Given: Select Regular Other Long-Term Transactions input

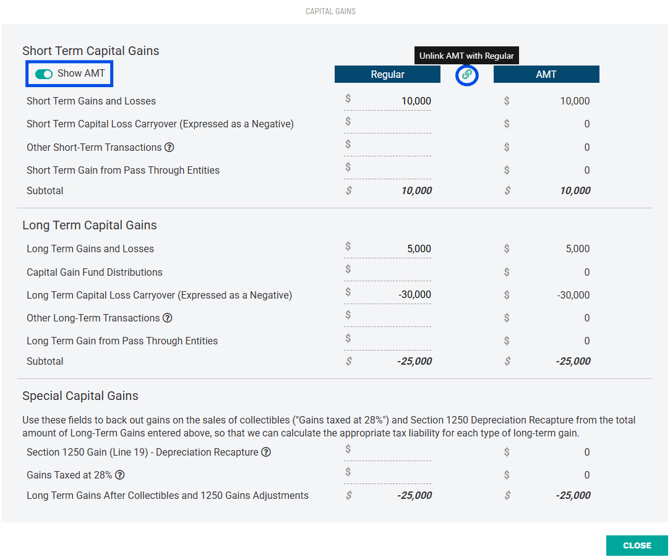Looking at the screenshot, I should (x=389, y=318).
